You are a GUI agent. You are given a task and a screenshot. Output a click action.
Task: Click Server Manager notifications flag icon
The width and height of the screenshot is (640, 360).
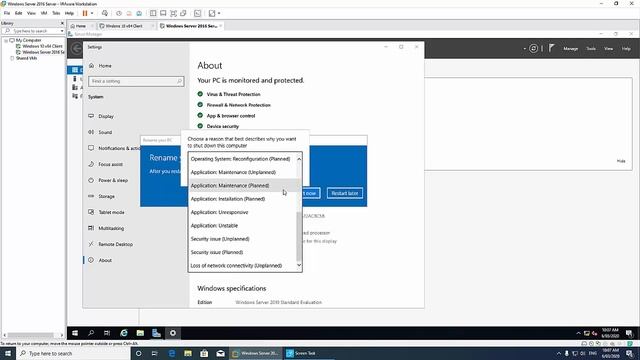(551, 48)
